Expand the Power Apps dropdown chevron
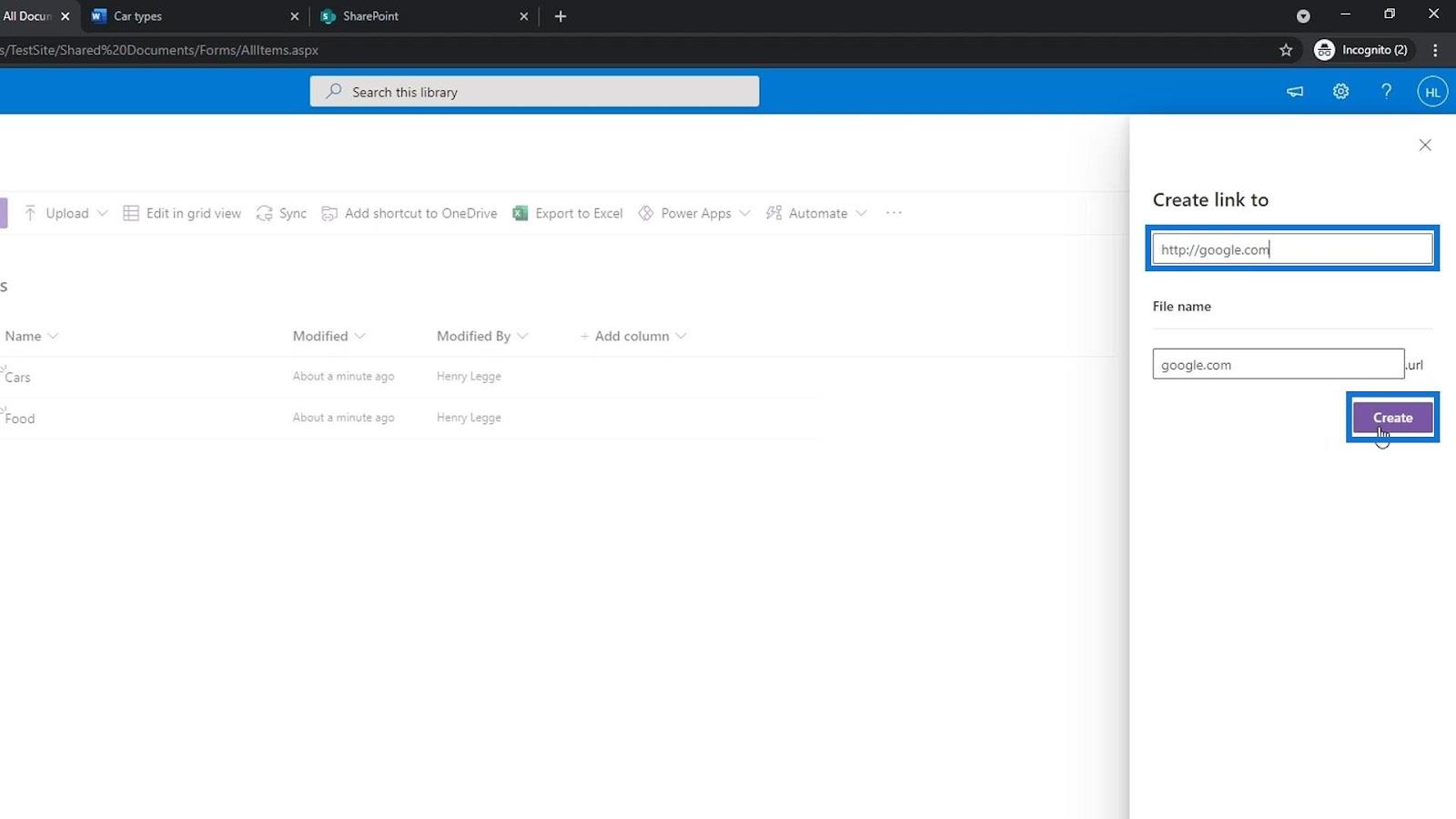Image resolution: width=1456 pixels, height=819 pixels. click(744, 213)
